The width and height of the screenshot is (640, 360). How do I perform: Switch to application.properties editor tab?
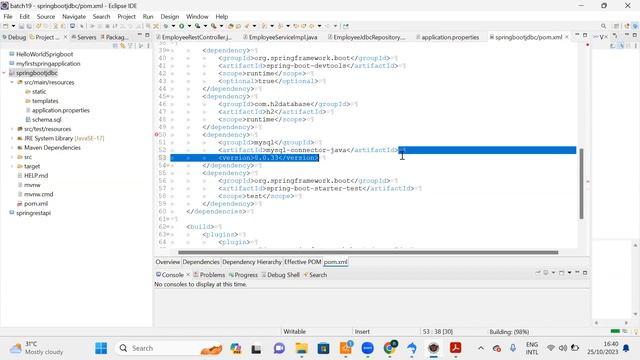click(447, 37)
